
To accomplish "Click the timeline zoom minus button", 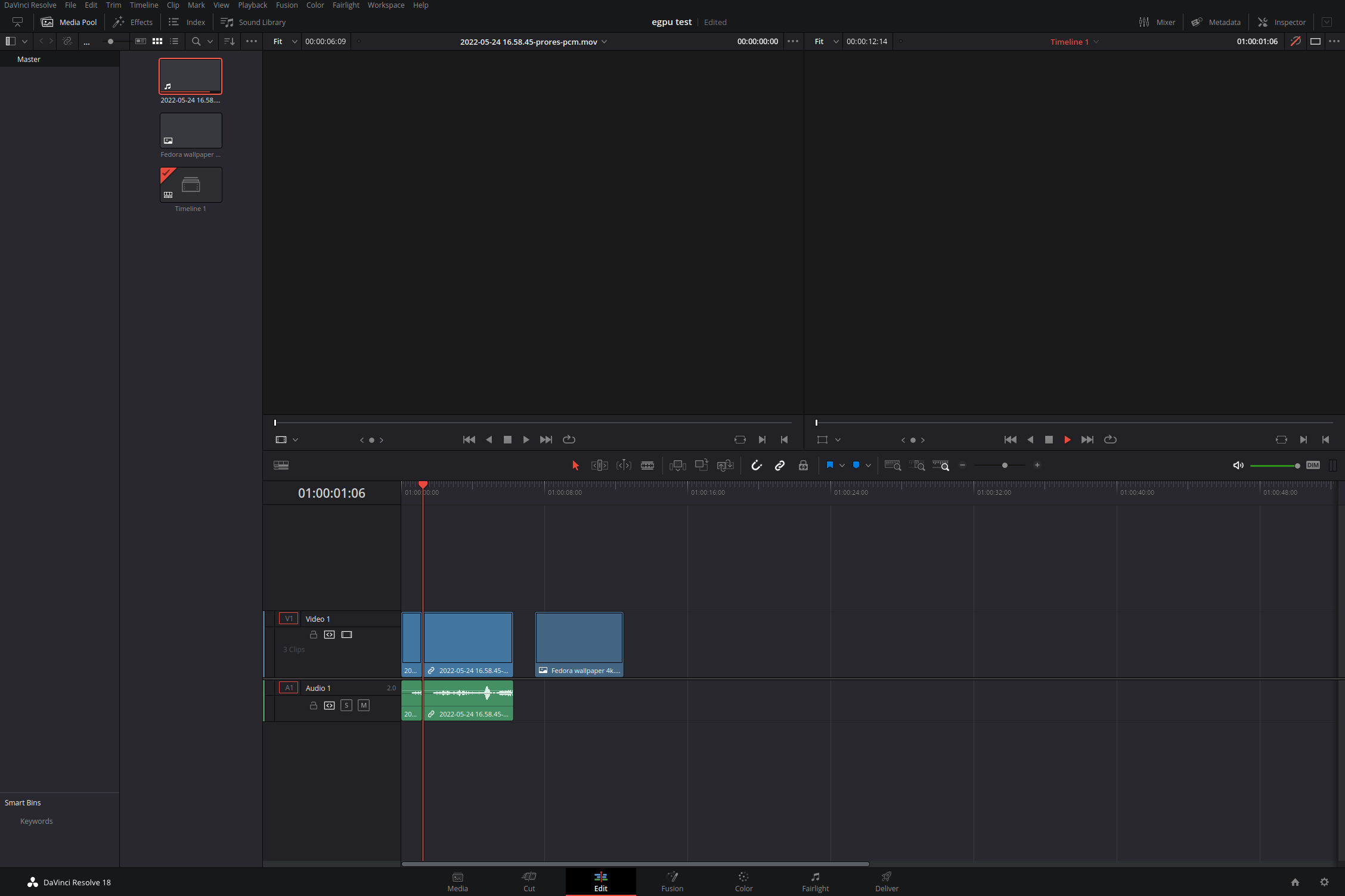I will click(962, 465).
